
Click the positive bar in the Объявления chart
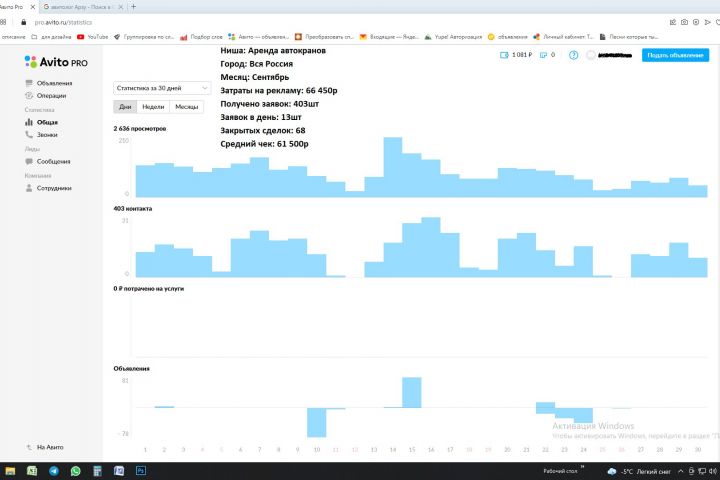(412, 392)
